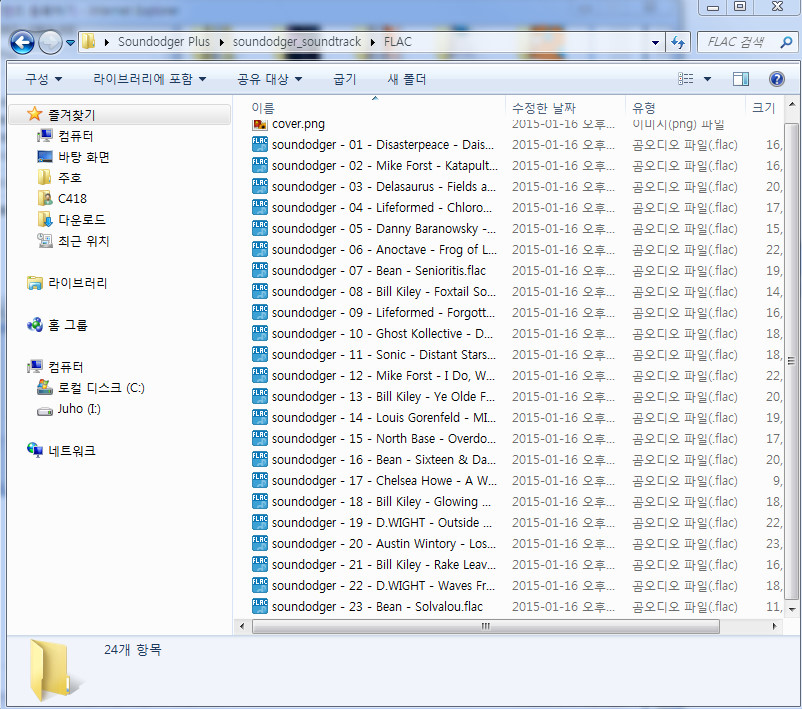Click the vertical scrollbar down arrow
Viewport: 802px width, 709px height.
point(792,609)
